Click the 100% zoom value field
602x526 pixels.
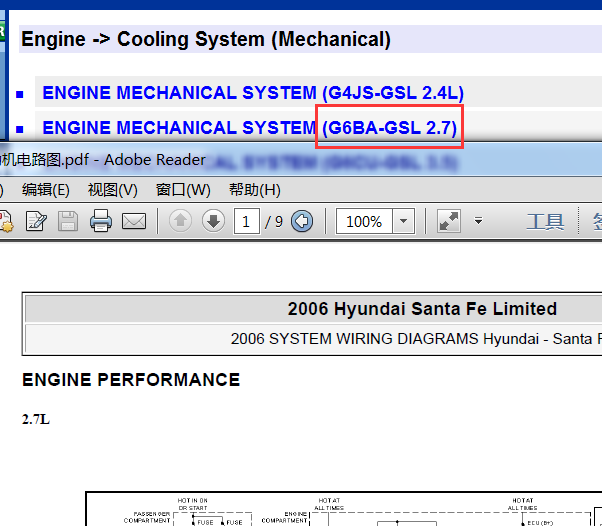[x=364, y=221]
